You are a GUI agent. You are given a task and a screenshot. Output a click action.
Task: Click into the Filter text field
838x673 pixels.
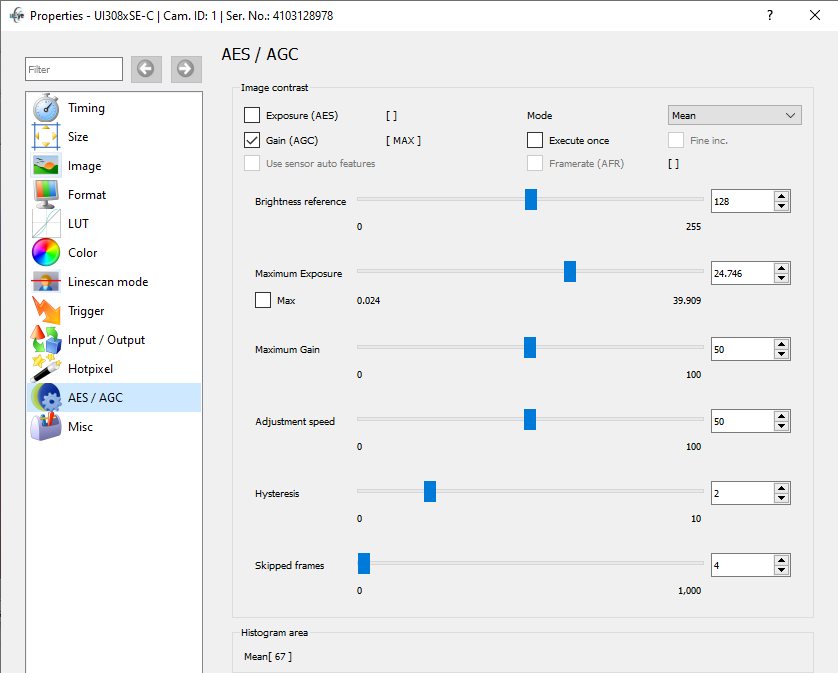(x=74, y=69)
